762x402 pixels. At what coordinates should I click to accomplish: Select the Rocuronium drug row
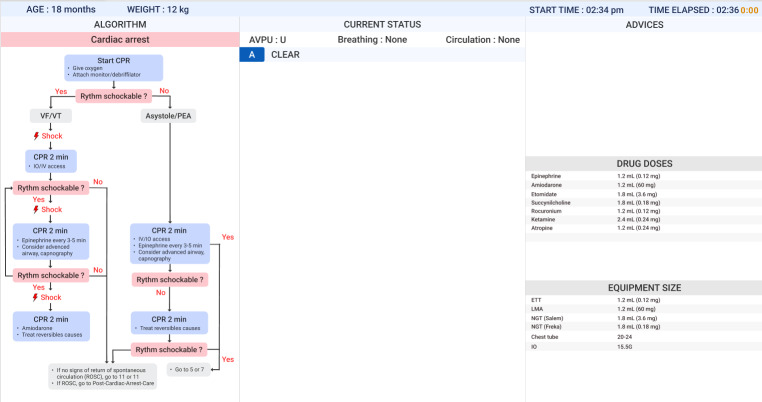(x=644, y=211)
